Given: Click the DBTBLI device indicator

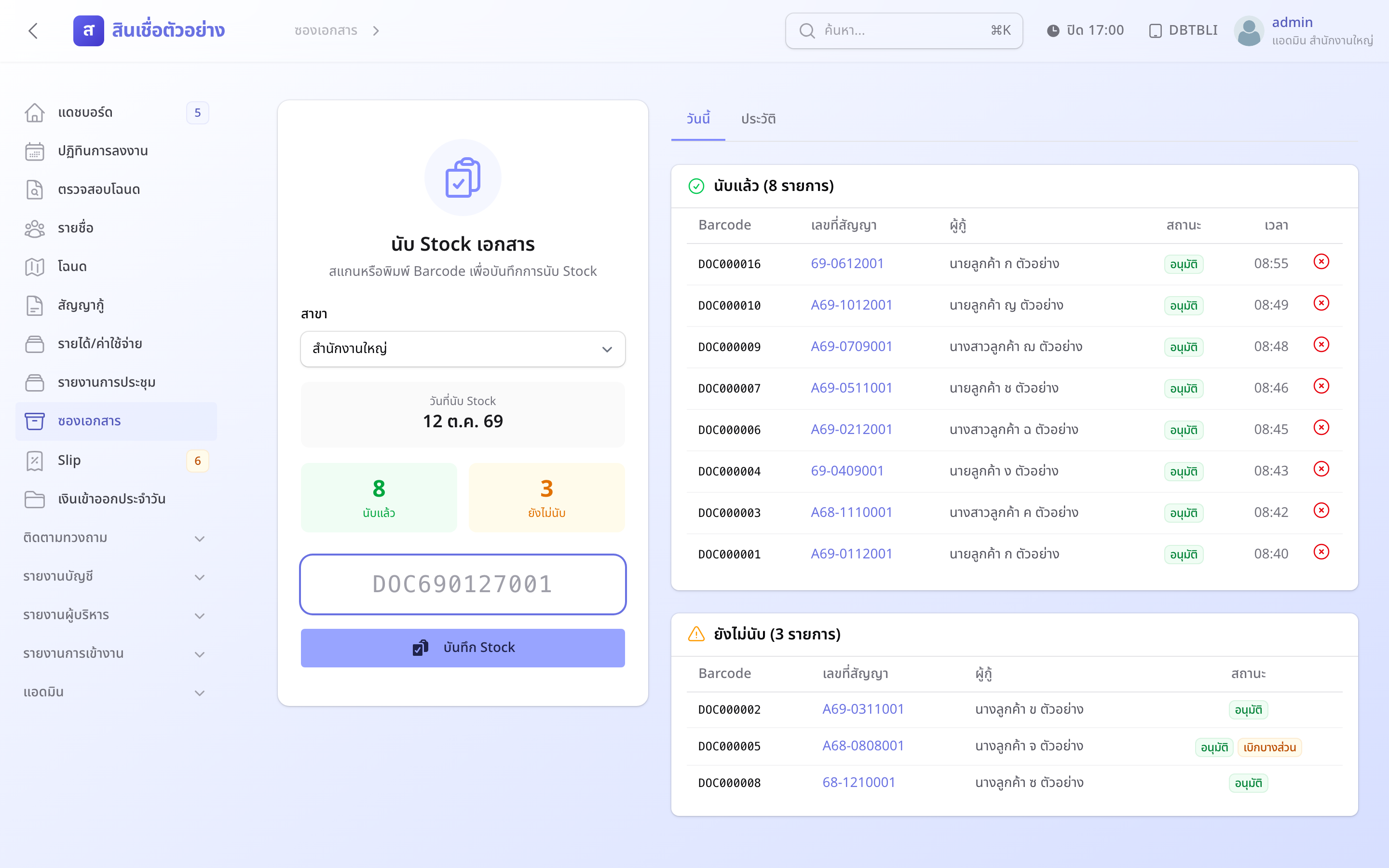Looking at the screenshot, I should tap(1183, 30).
